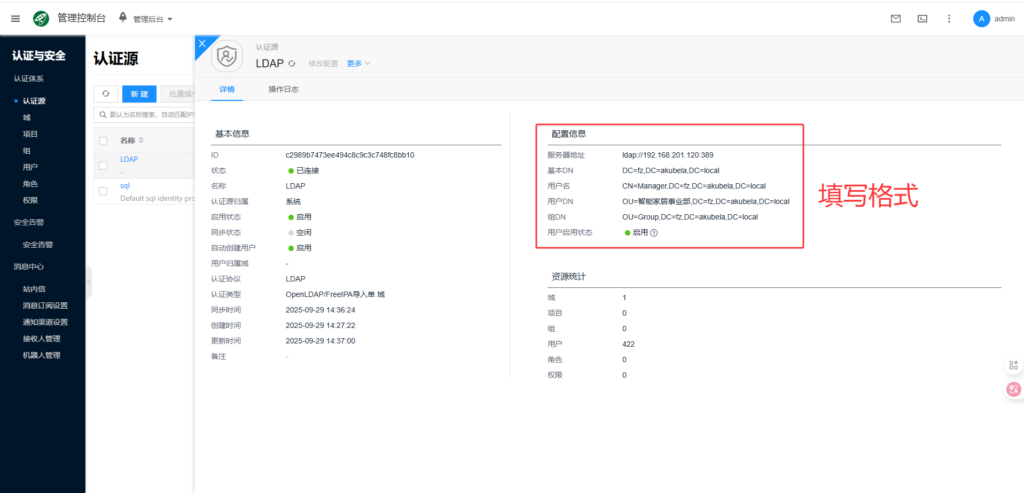Launch the cloud shell terminal icon
Screen dimensions: 1024x493
click(x=922, y=18)
